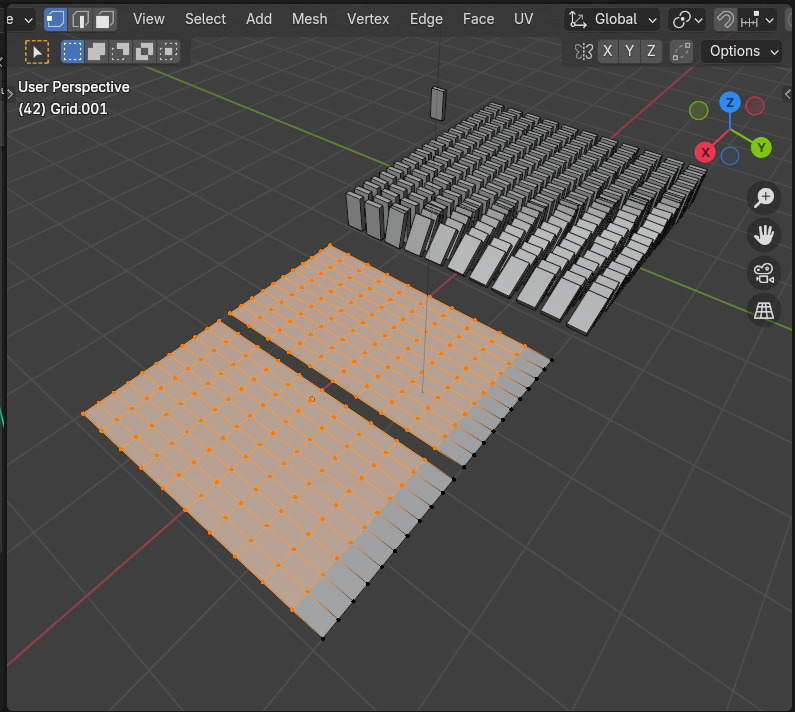
Task: Open the Global transform orientation dropdown
Action: (612, 20)
